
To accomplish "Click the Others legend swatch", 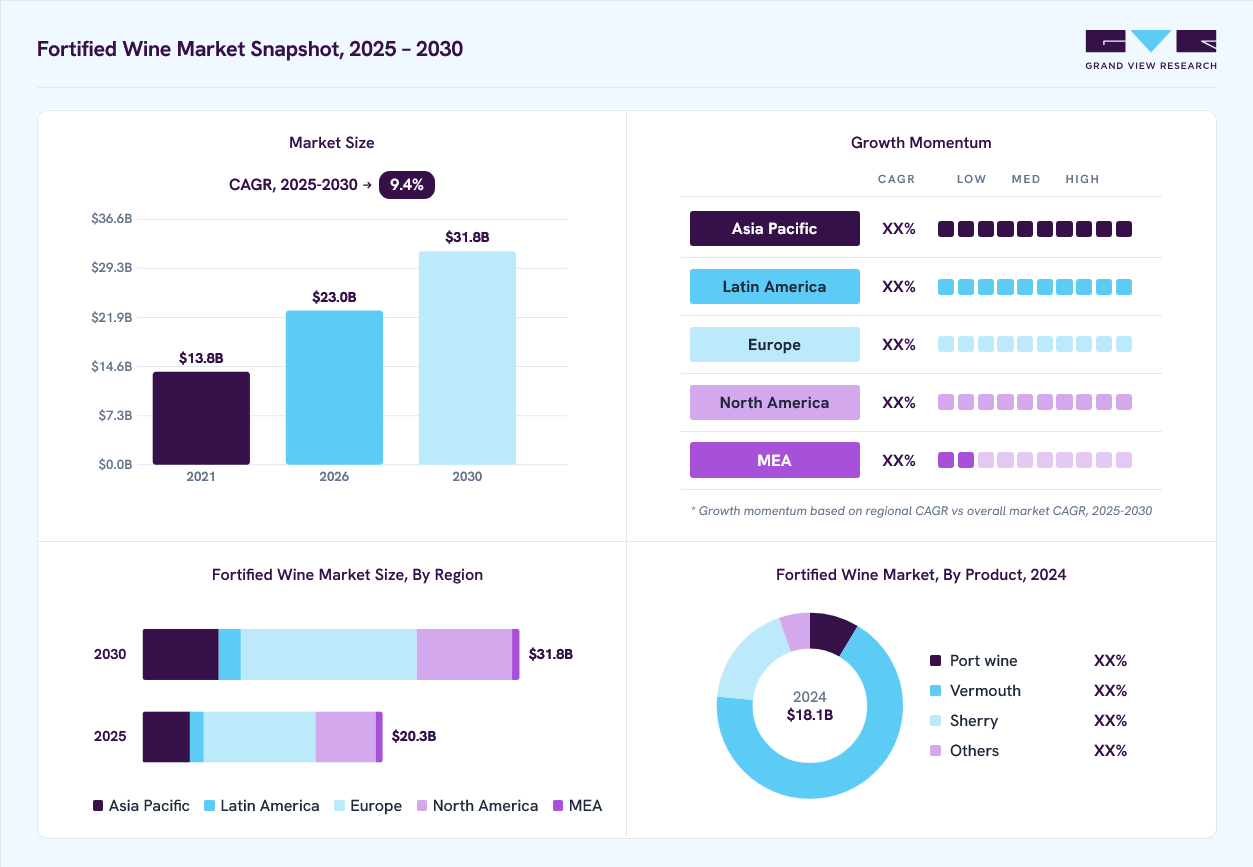I will [x=936, y=751].
